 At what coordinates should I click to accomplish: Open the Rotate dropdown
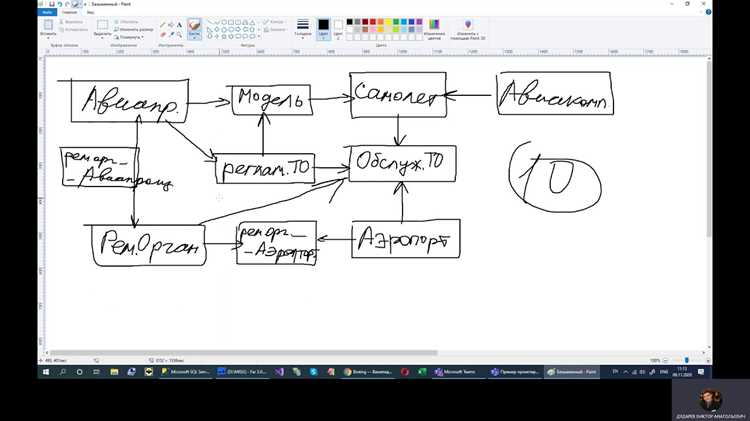click(x=129, y=37)
